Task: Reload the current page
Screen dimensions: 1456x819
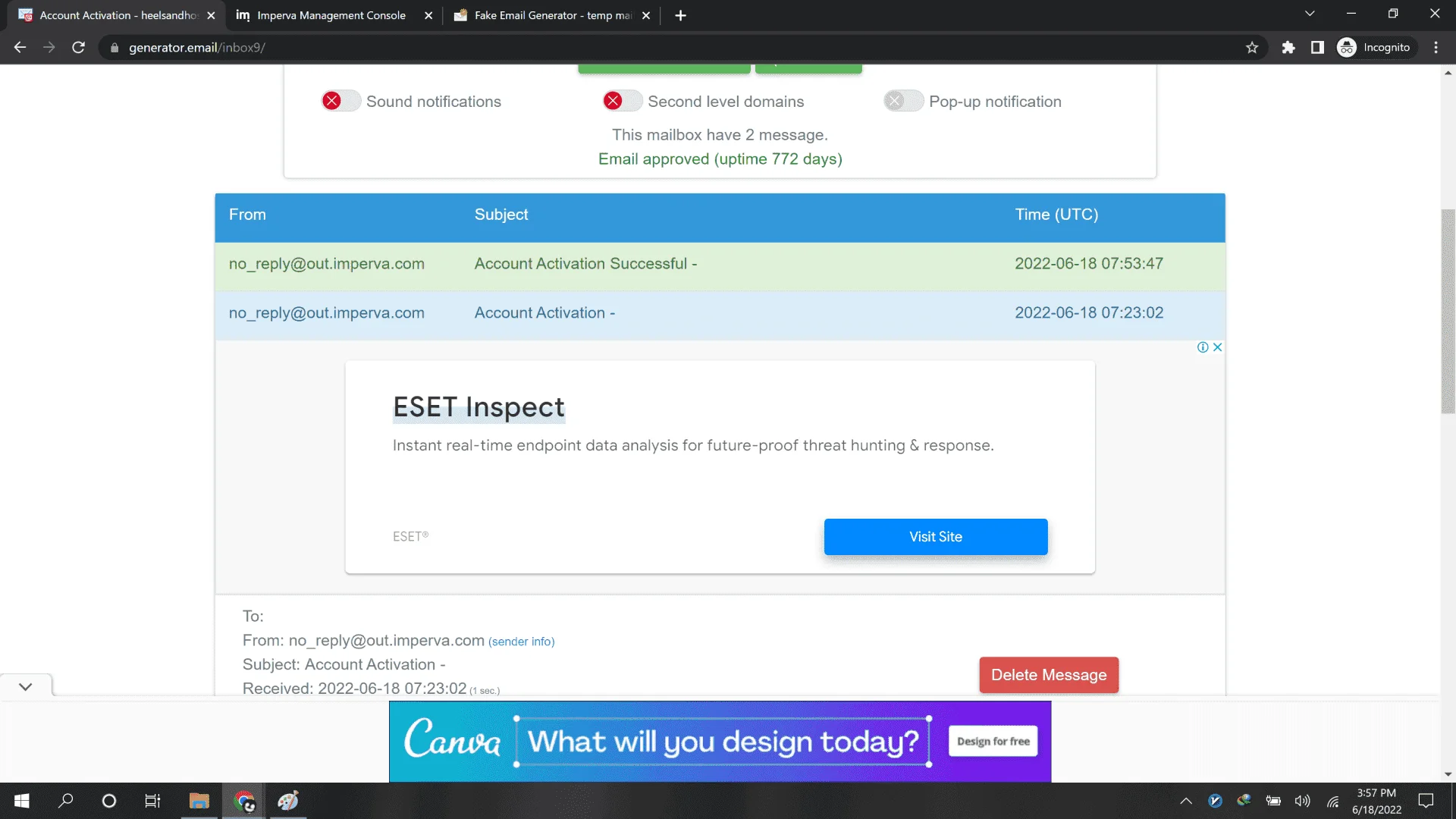Action: click(x=78, y=47)
